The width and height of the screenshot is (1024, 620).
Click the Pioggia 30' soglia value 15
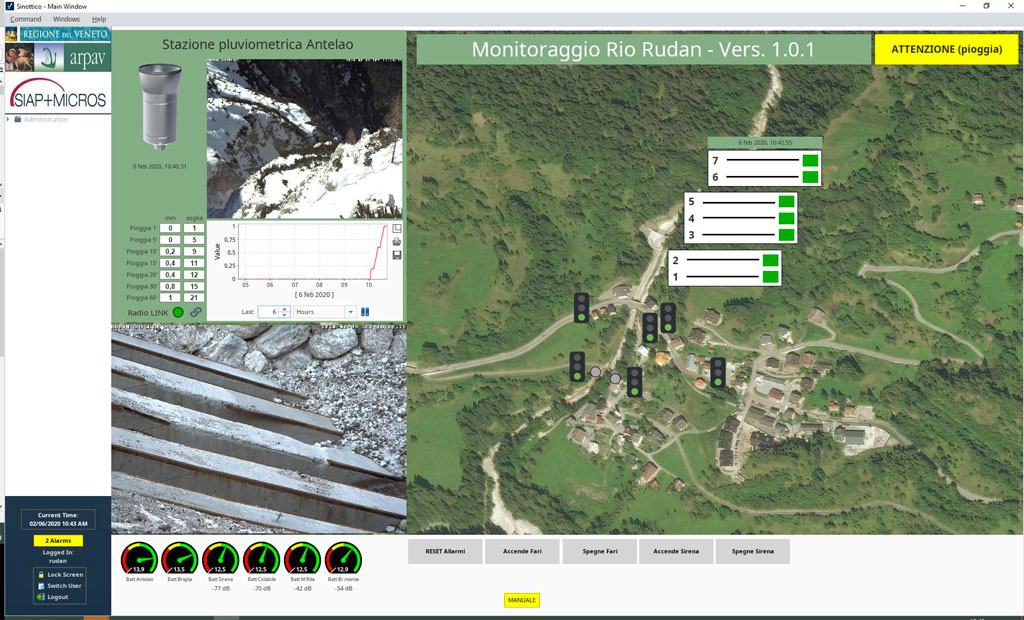click(194, 286)
